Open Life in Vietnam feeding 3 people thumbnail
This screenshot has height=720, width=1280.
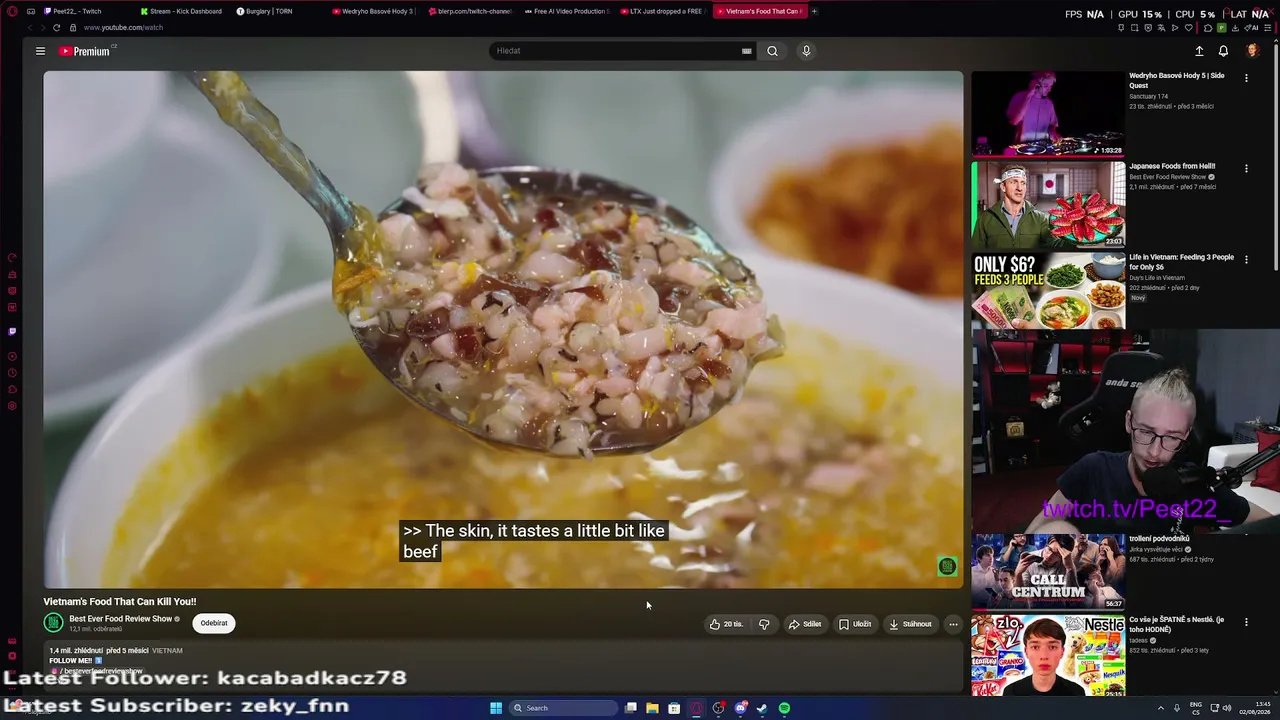tap(1048, 291)
